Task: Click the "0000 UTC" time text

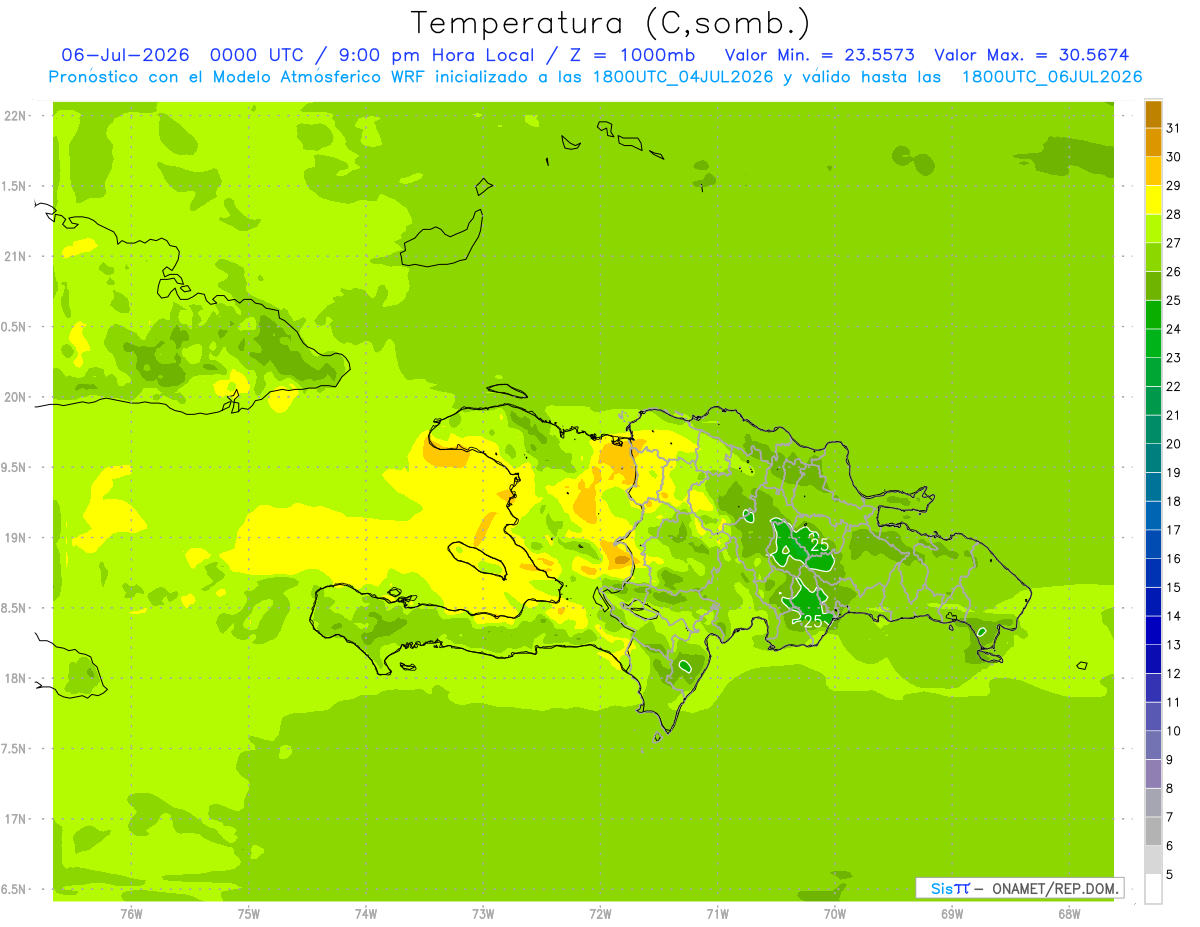Action: coord(259,55)
